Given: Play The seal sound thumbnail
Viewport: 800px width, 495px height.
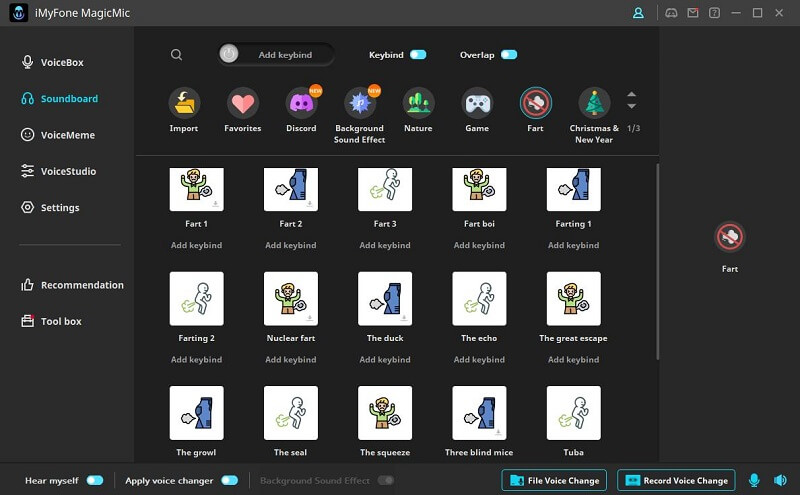Looking at the screenshot, I should click(x=291, y=413).
